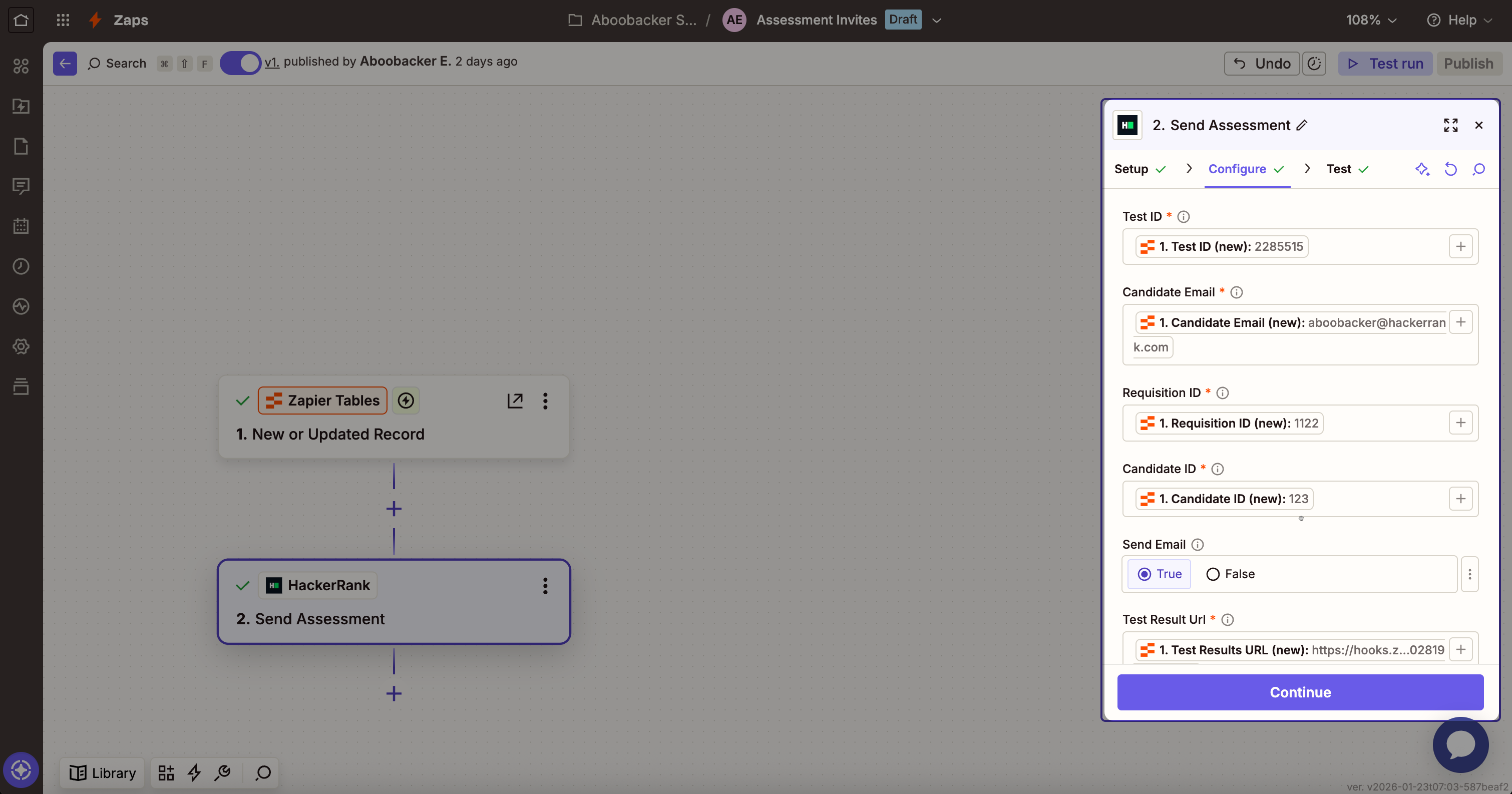The image size is (1512, 794).
Task: Open the chat support bubble
Action: tap(1460, 744)
